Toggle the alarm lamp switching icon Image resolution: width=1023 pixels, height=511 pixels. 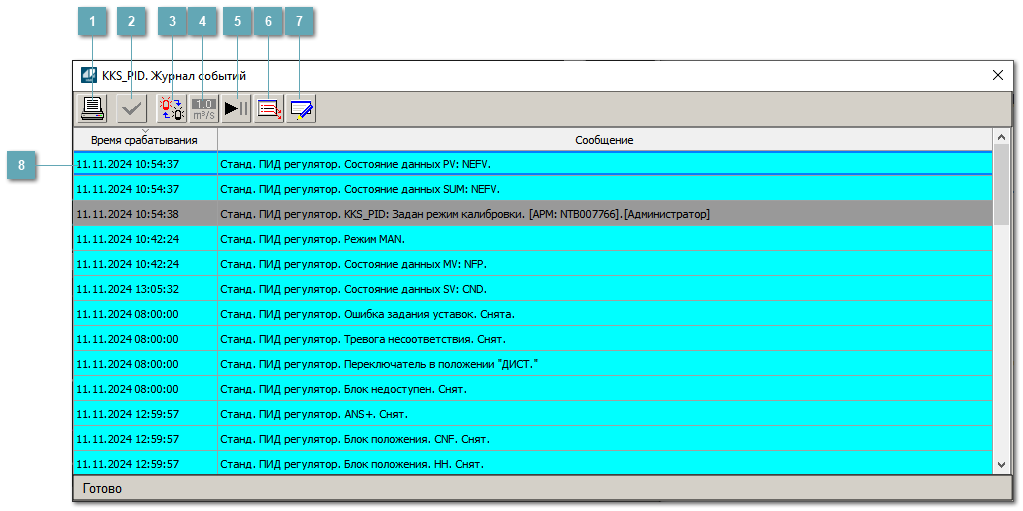tap(172, 108)
